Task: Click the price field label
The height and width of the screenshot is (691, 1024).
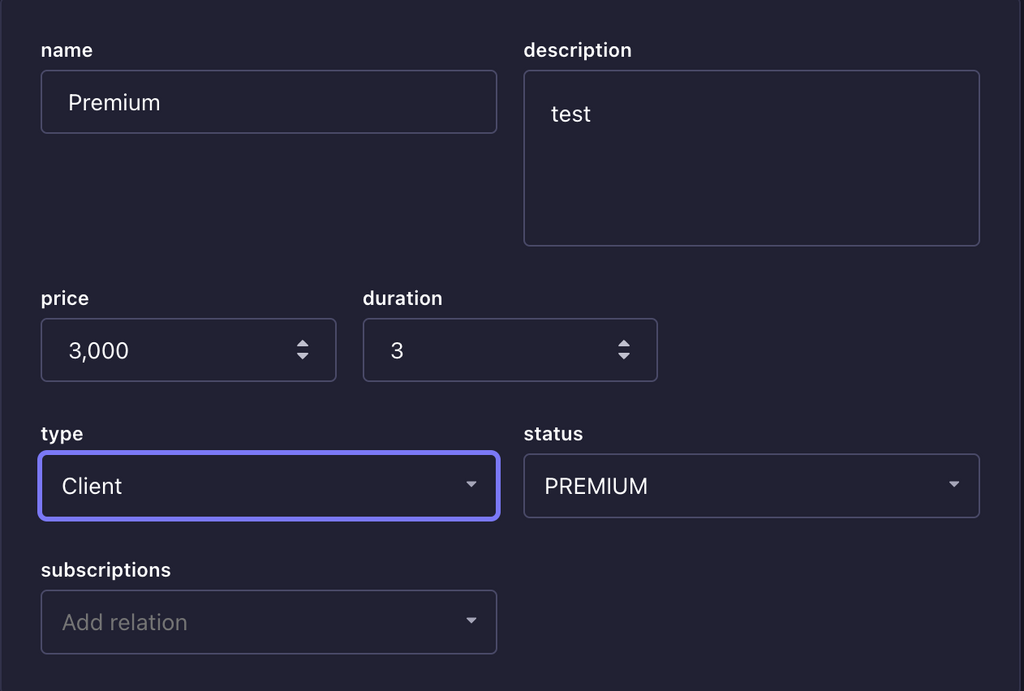Action: (65, 298)
